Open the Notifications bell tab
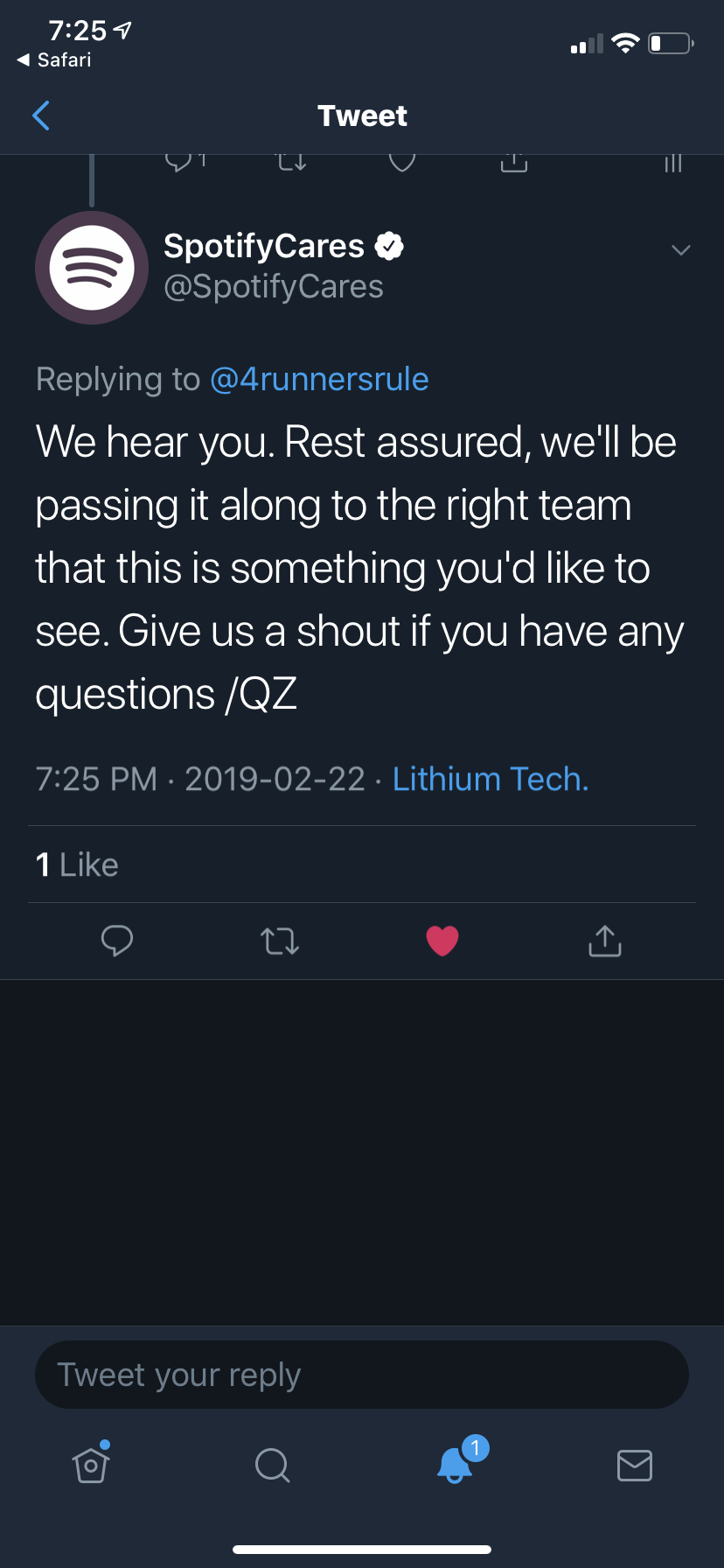Screen dimensions: 724x1568 [x=455, y=1464]
